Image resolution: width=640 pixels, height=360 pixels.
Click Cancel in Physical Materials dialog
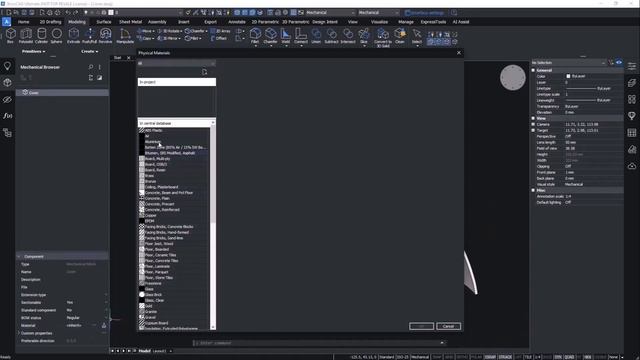coord(448,326)
